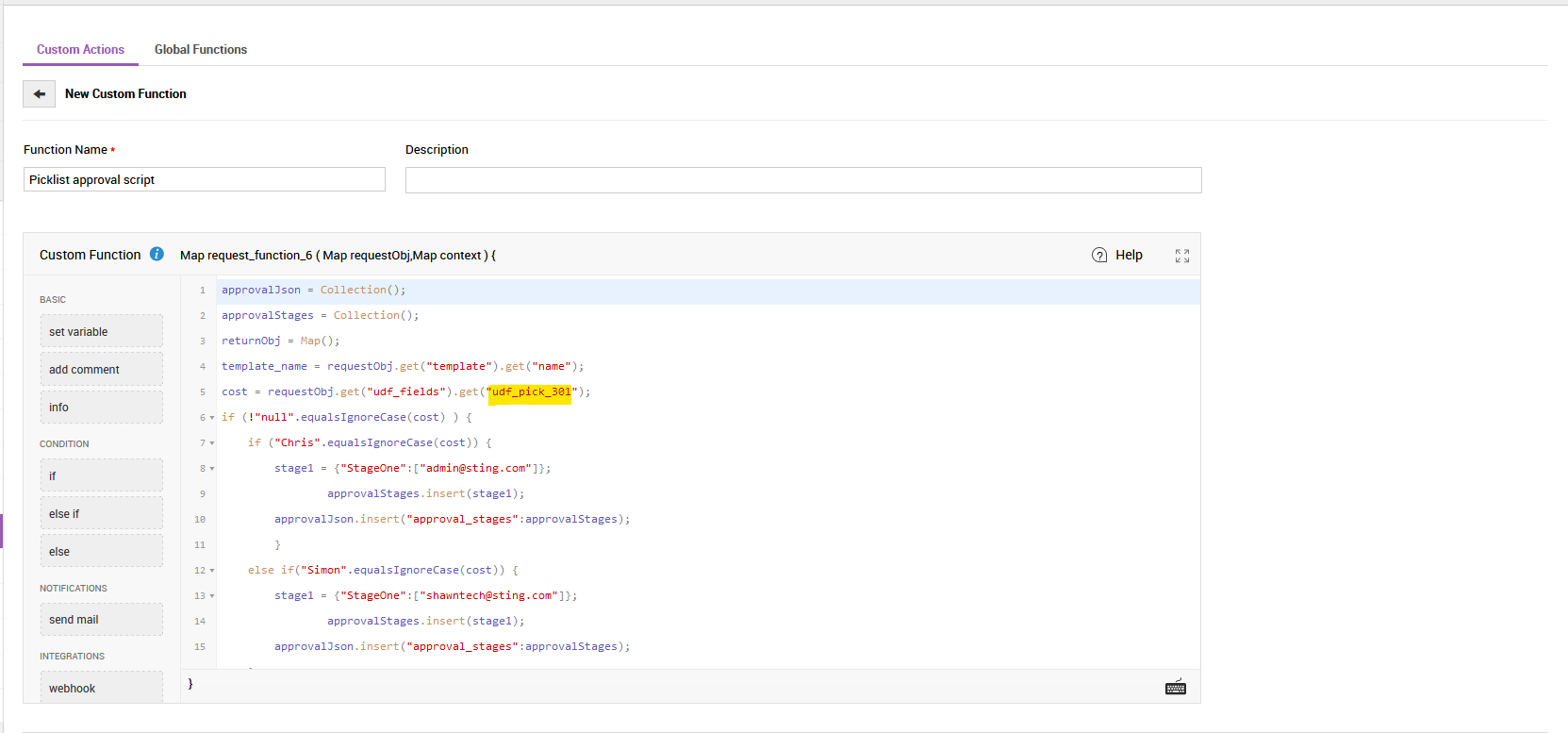This screenshot has height=733, width=1568.
Task: Insert a set variable block
Action: coord(101,332)
